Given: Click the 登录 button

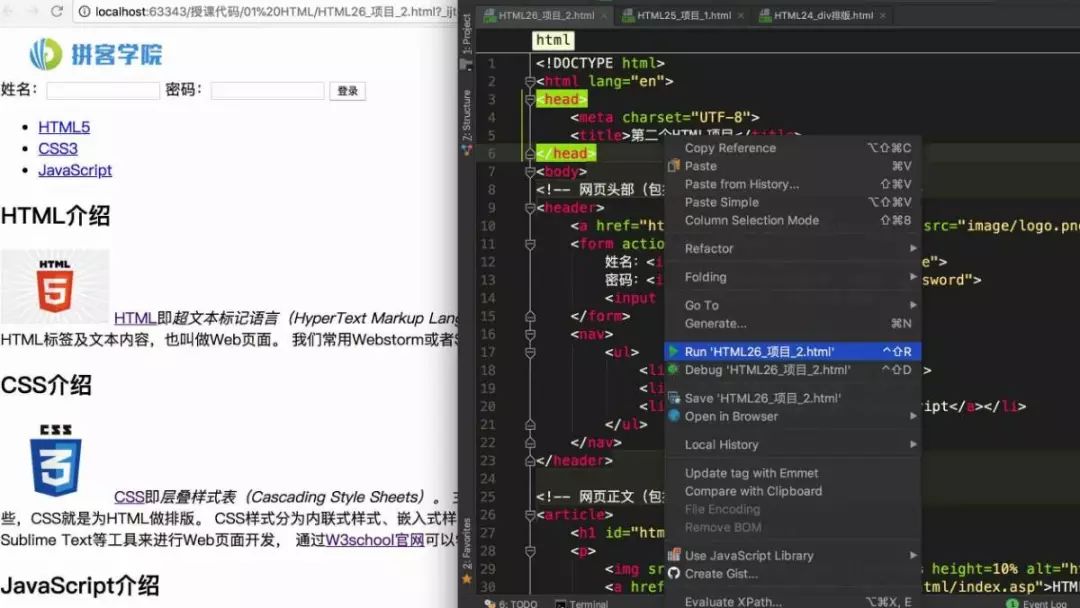Looking at the screenshot, I should click(x=347, y=89).
